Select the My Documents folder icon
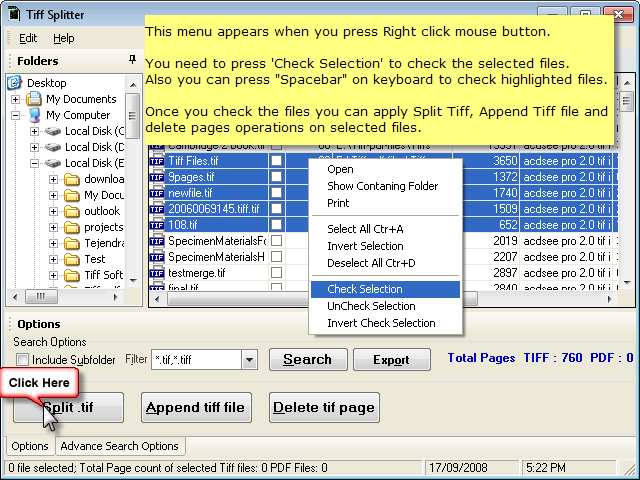The width and height of the screenshot is (640, 480). (x=35, y=99)
